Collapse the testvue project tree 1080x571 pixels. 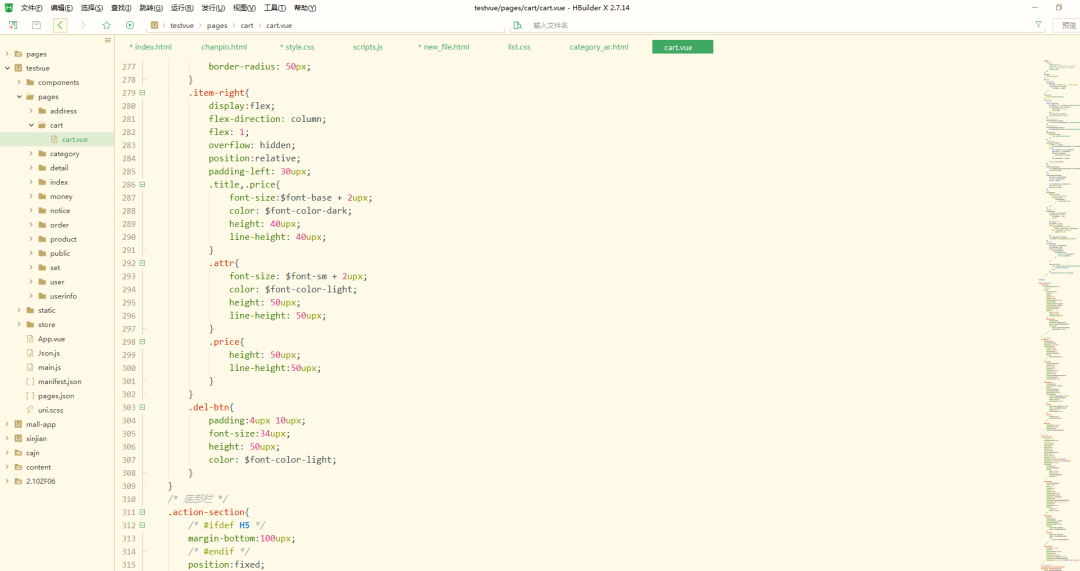pyautogui.click(x=8, y=68)
